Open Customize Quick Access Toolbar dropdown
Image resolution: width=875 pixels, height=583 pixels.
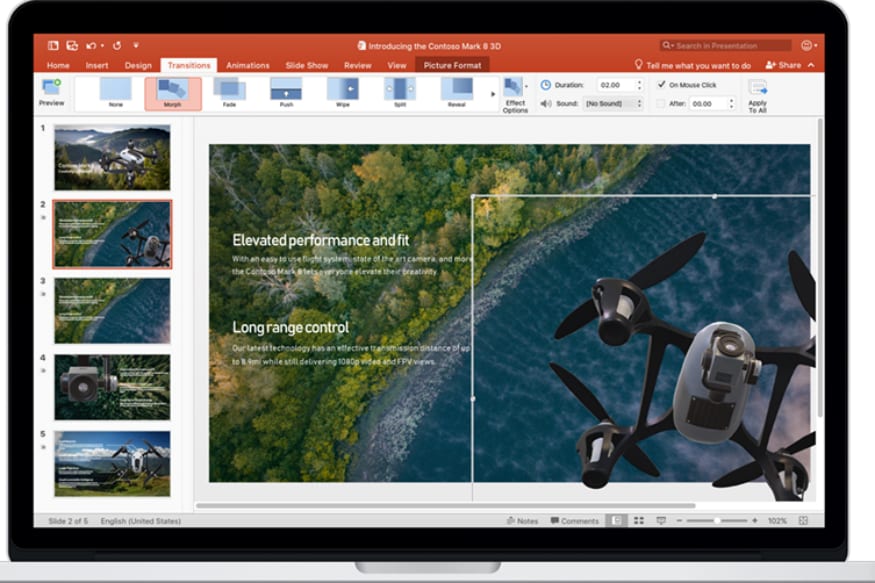tap(136, 45)
